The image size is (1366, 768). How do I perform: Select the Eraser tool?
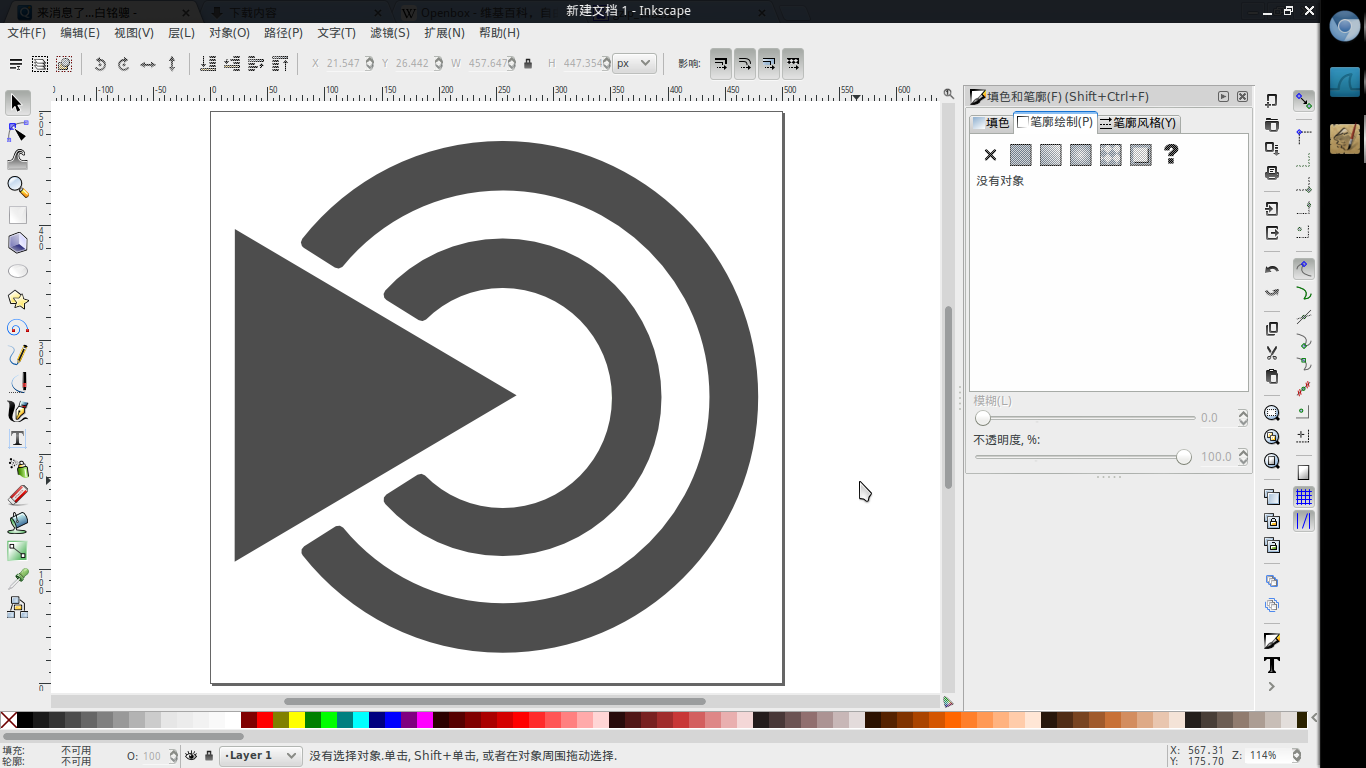pyautogui.click(x=17, y=495)
